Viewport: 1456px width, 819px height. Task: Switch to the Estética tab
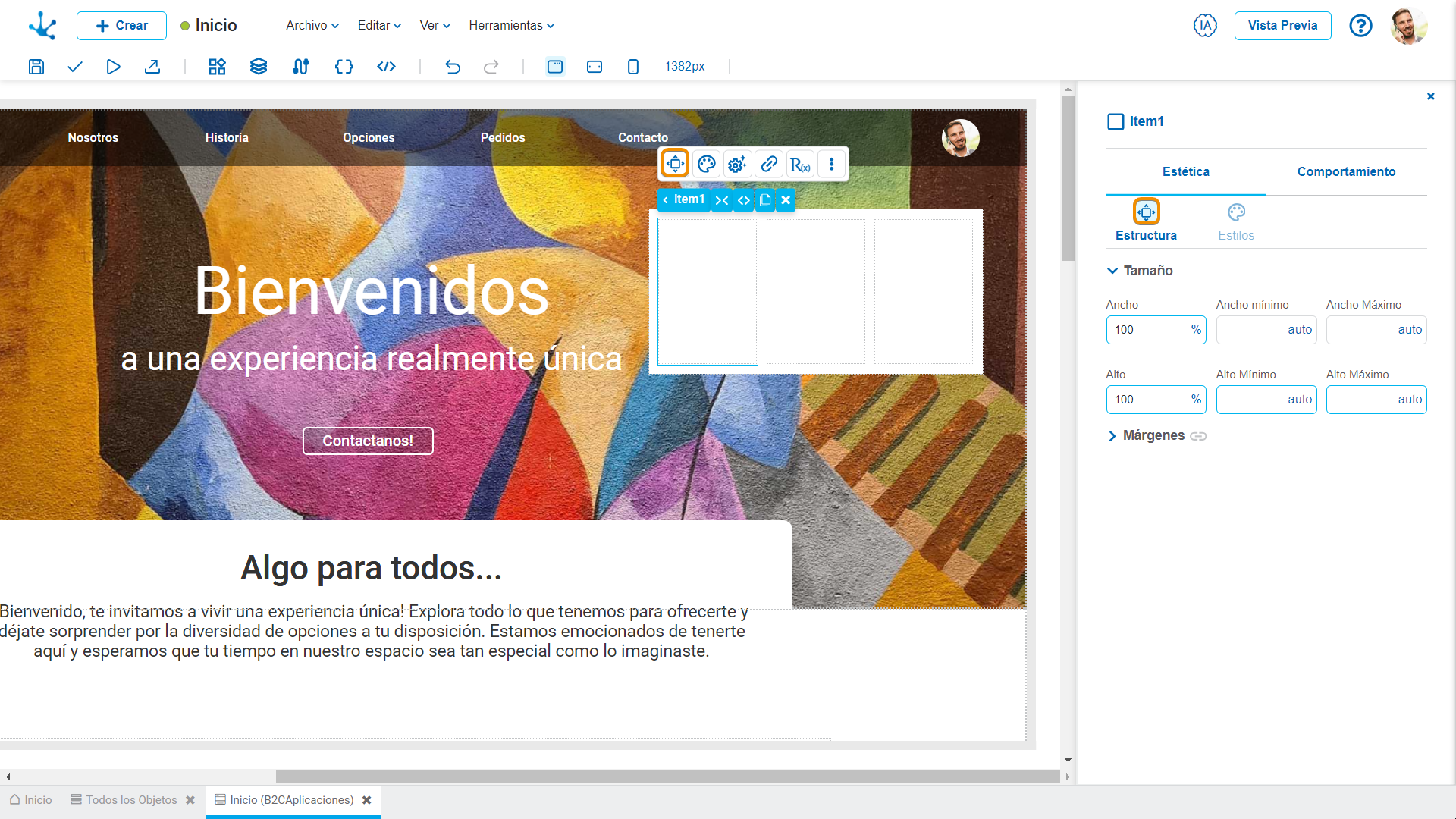1186,172
